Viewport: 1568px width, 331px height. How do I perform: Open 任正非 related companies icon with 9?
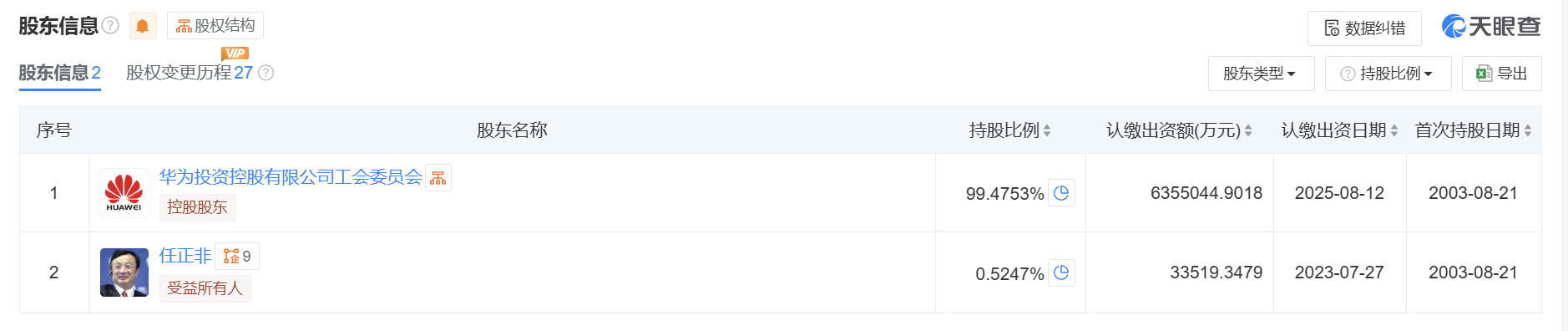pyautogui.click(x=237, y=256)
